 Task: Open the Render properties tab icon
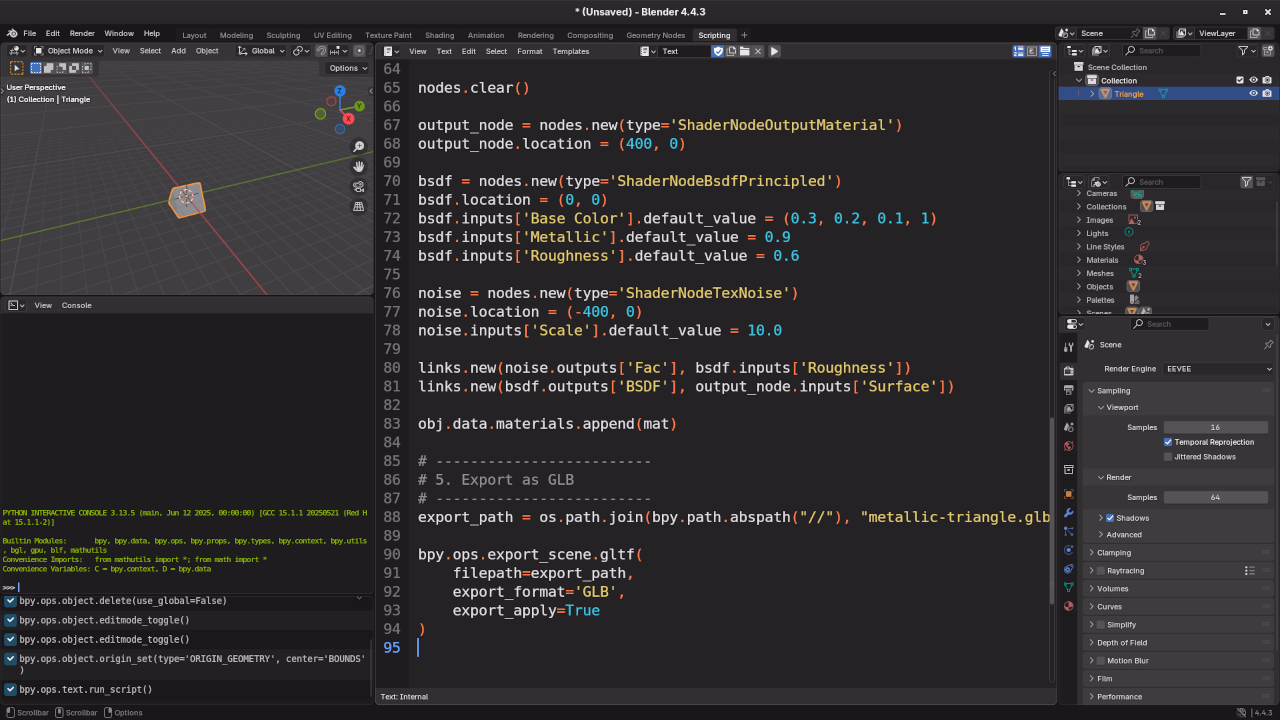point(1069,371)
